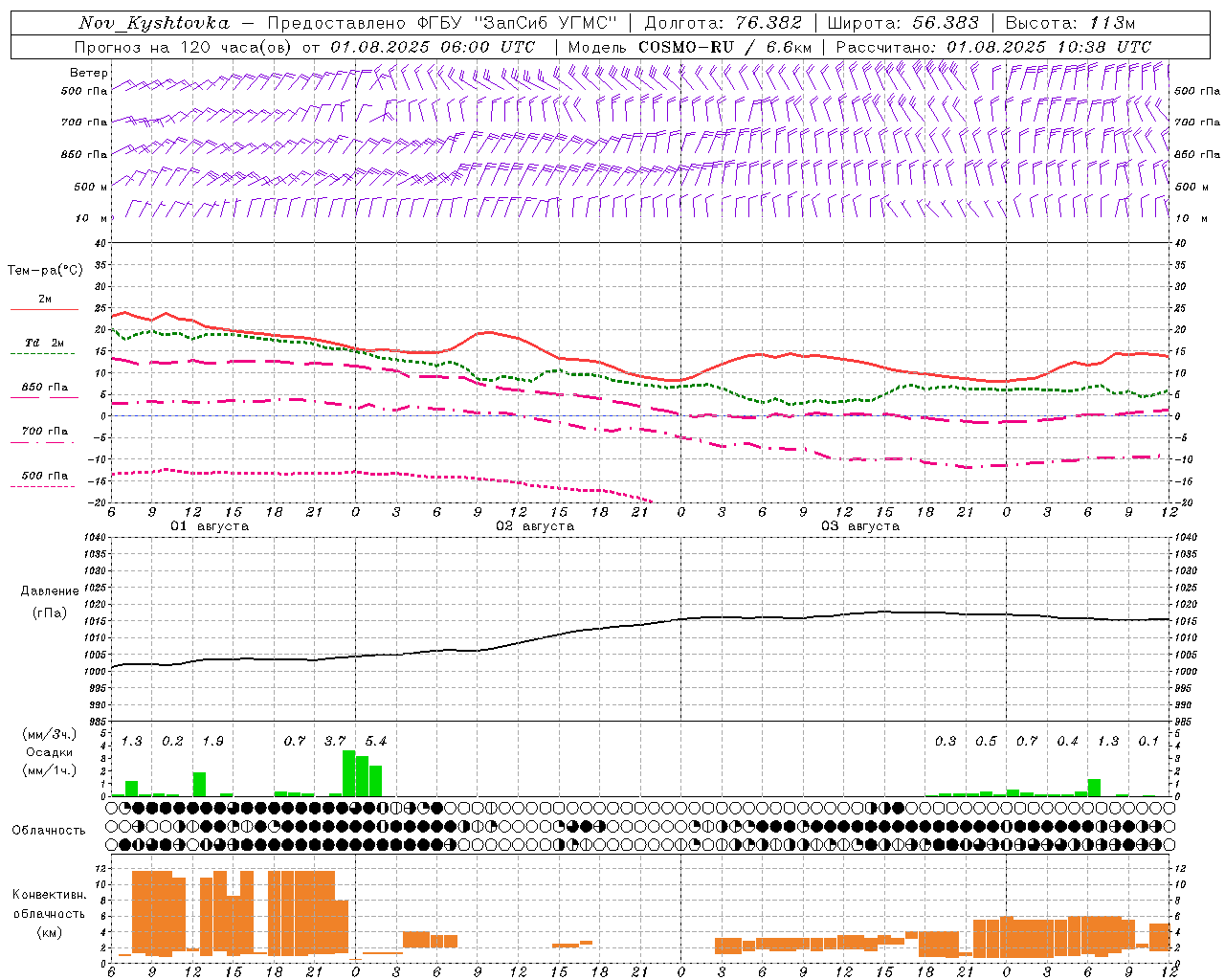Click the 0.3 precipitation value
The image size is (1225, 980).
(x=946, y=741)
